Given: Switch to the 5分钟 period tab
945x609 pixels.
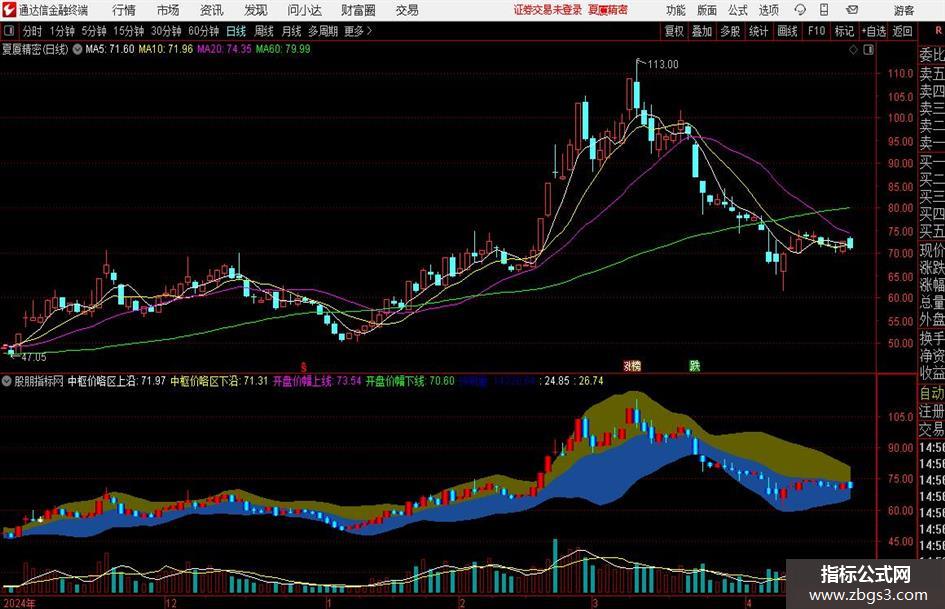Looking at the screenshot, I should [x=94, y=31].
